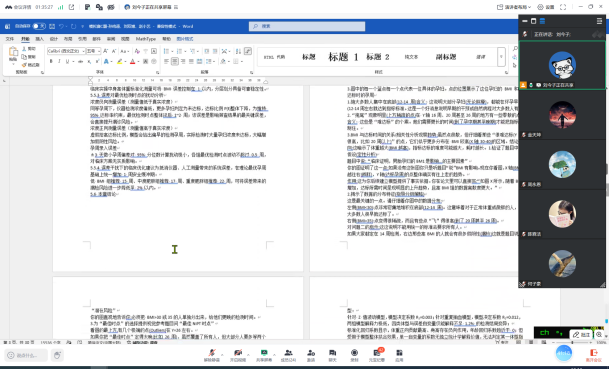Increase font size with grow-font icon
Screen dimensions: 609x369
pos(106,51)
